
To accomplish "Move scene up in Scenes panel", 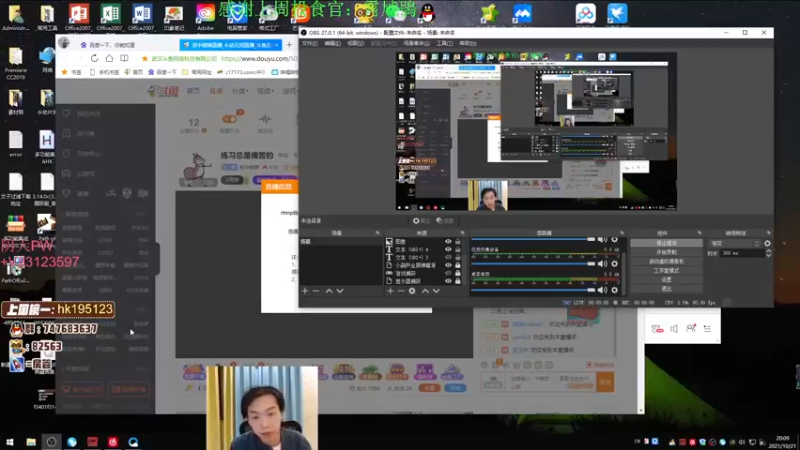I will (329, 291).
